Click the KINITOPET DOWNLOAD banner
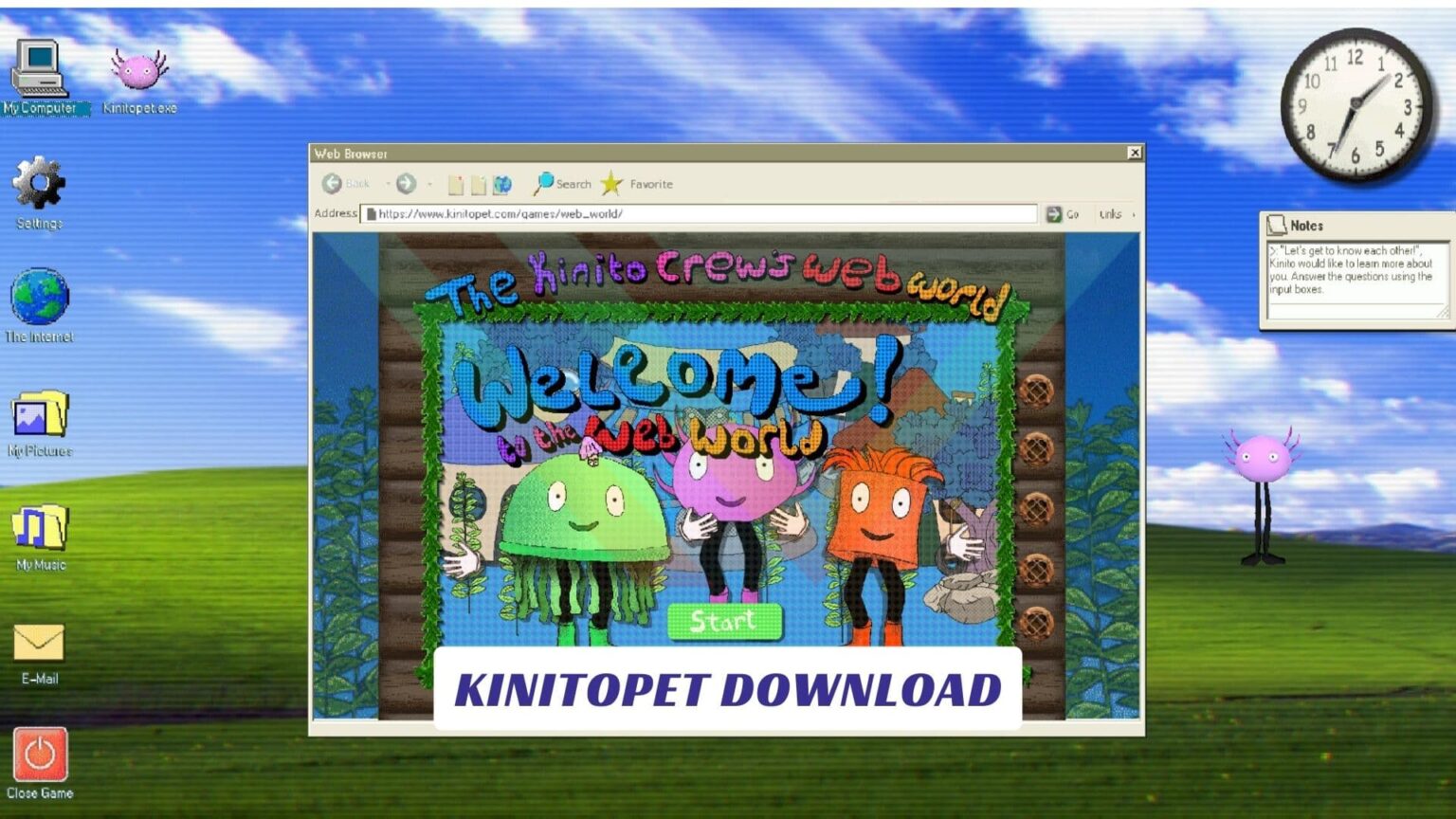 (728, 688)
